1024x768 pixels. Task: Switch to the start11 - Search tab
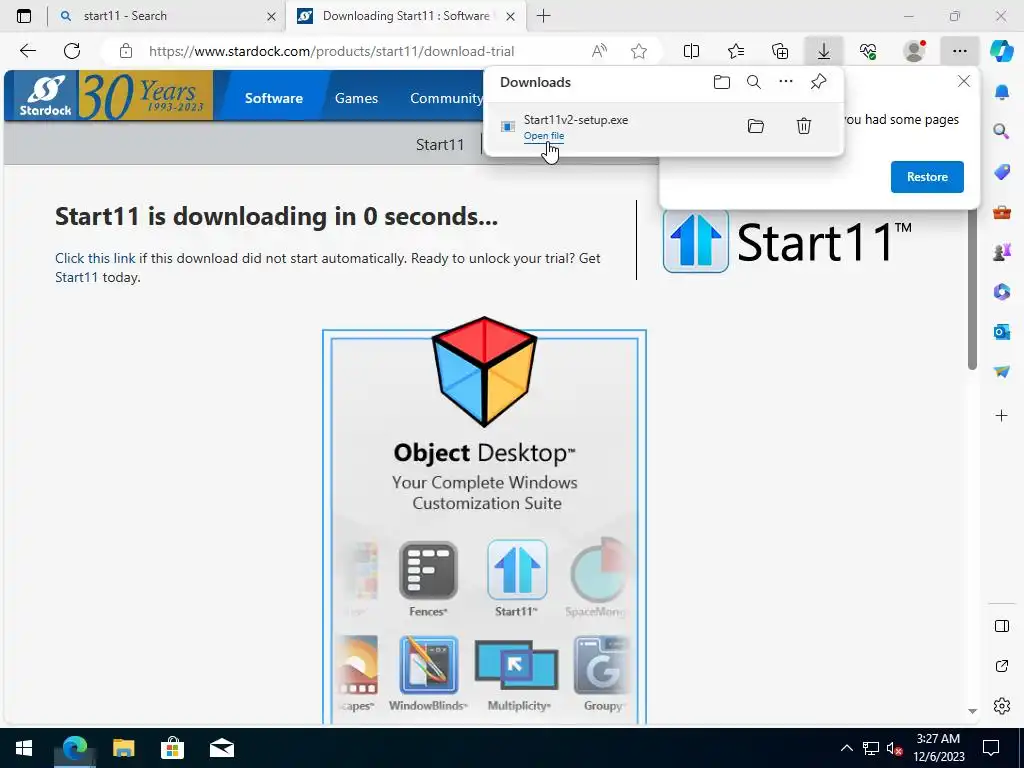click(x=167, y=16)
